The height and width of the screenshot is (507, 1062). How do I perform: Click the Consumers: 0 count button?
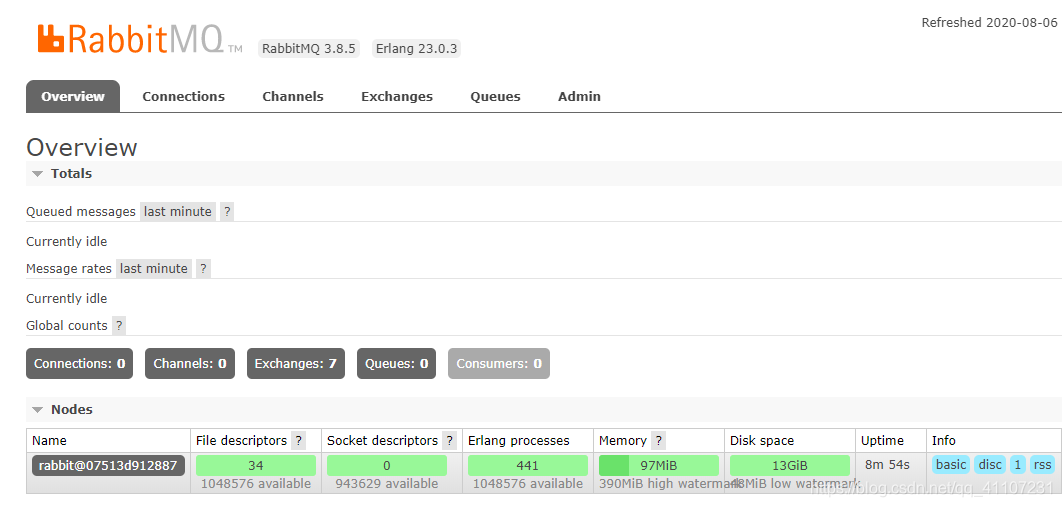point(498,363)
